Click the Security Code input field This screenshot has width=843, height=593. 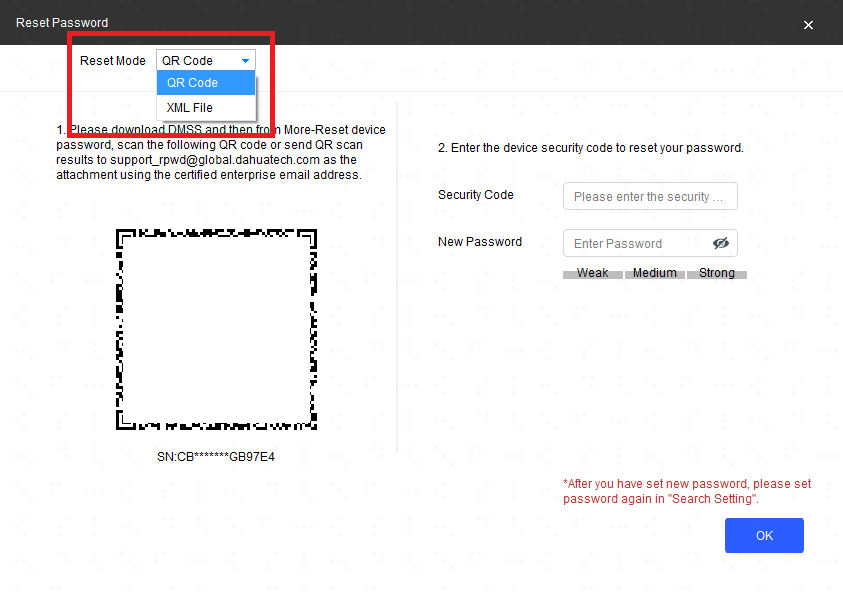(x=650, y=196)
